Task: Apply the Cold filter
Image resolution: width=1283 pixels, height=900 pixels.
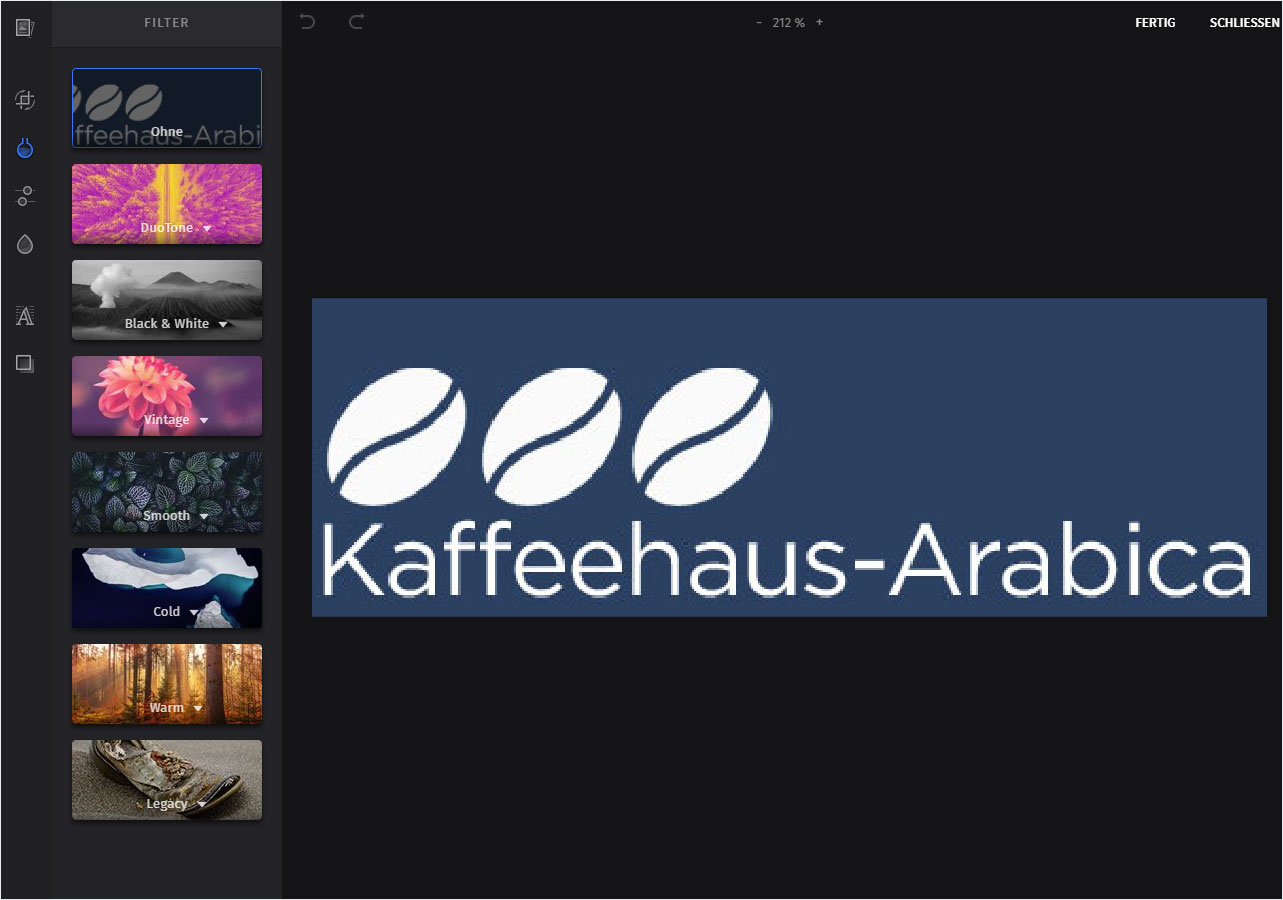Action: point(167,588)
